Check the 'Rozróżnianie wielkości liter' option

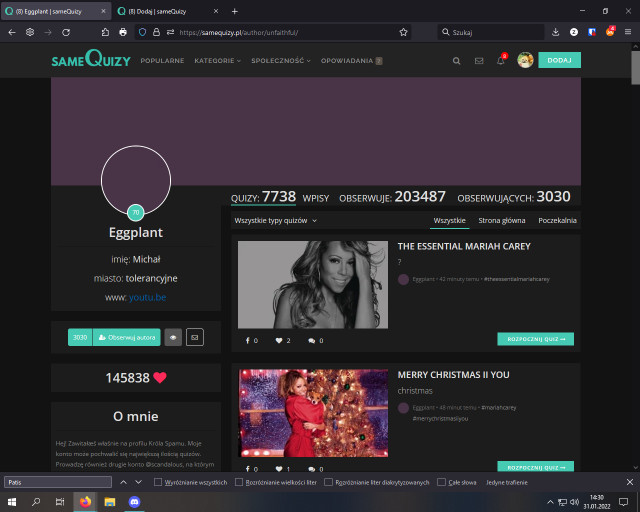coord(239,482)
